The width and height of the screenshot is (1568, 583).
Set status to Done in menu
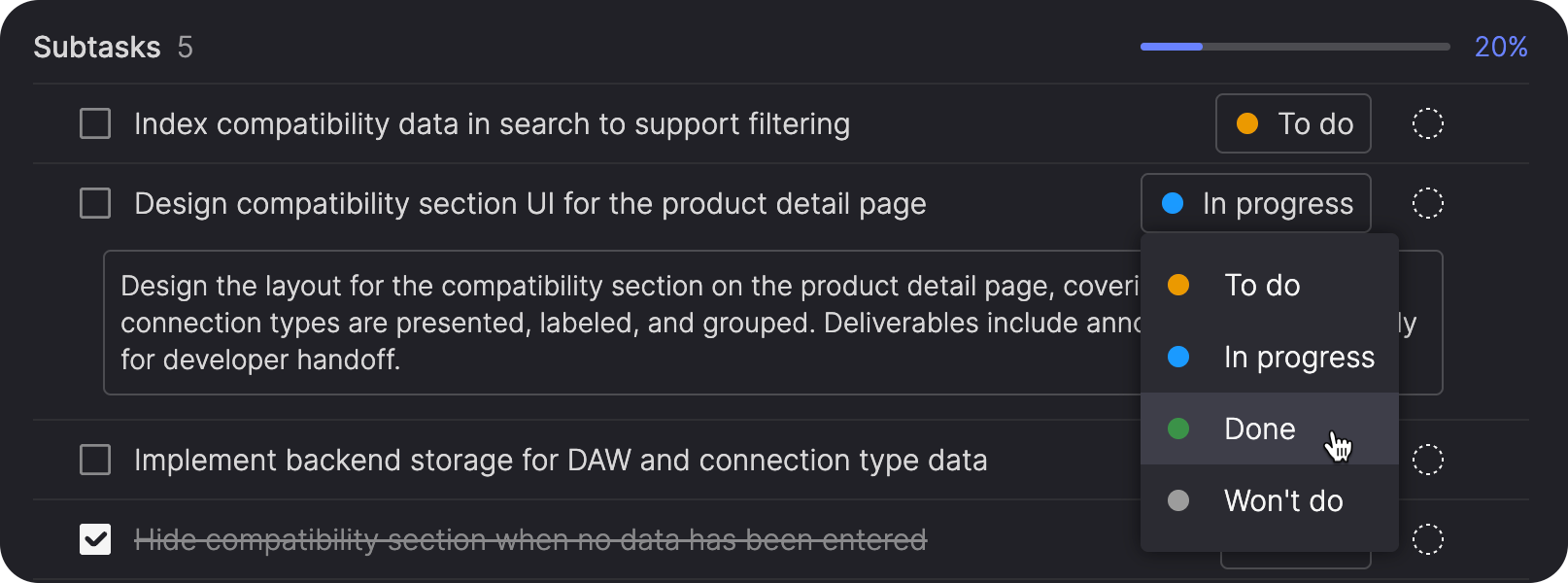(x=1259, y=429)
